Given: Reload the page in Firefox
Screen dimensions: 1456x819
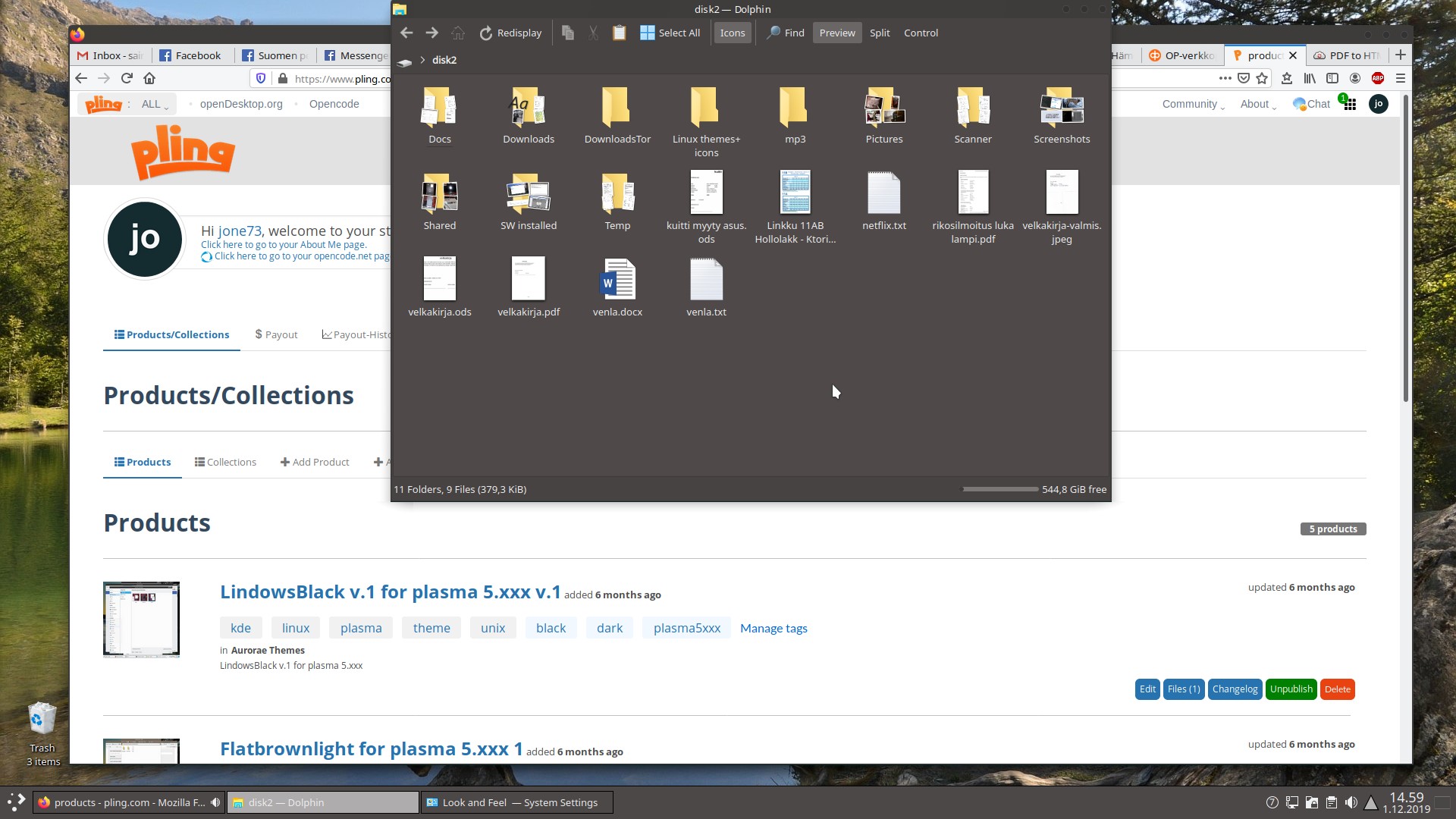Looking at the screenshot, I should click(x=127, y=78).
